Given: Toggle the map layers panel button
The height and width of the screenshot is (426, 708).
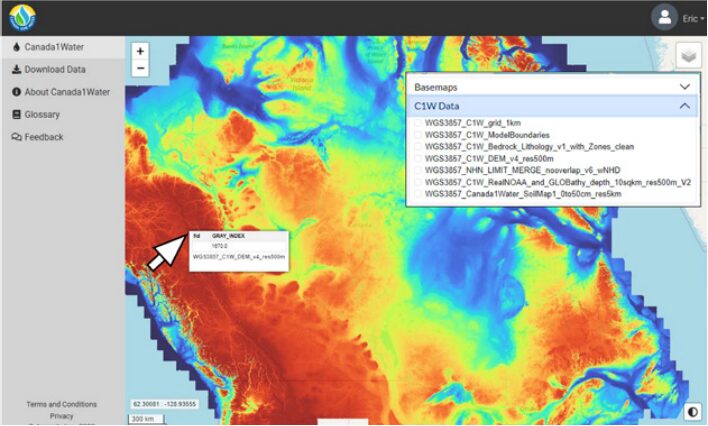Looking at the screenshot, I should (x=688, y=56).
